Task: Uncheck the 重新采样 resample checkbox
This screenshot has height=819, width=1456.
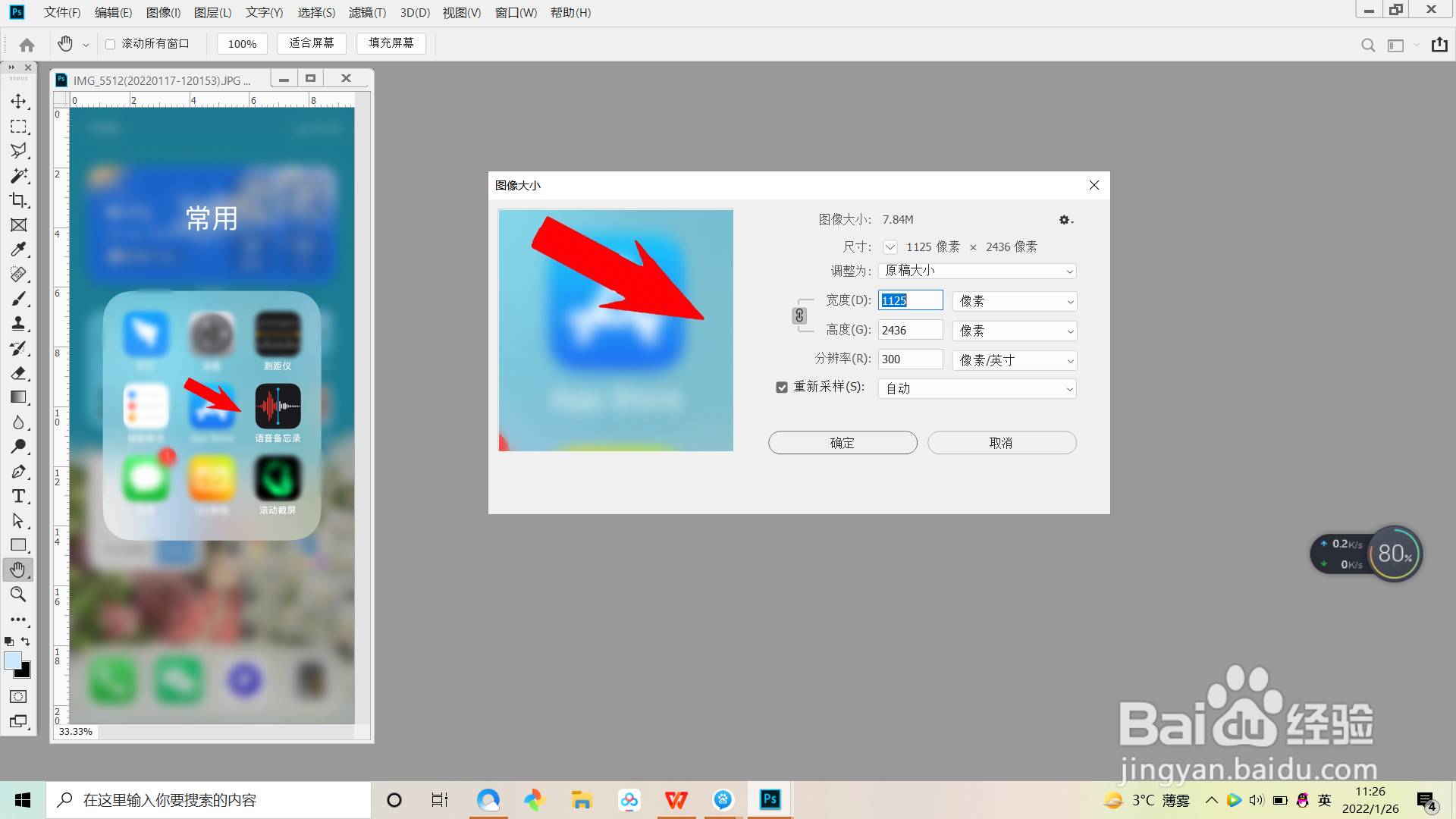Action: pyautogui.click(x=782, y=387)
